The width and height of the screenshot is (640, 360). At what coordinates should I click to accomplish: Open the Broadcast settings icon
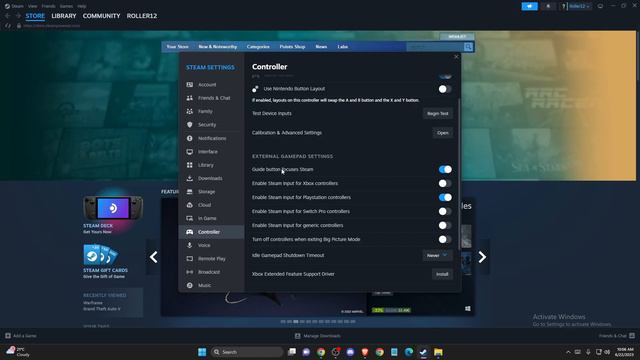point(190,272)
